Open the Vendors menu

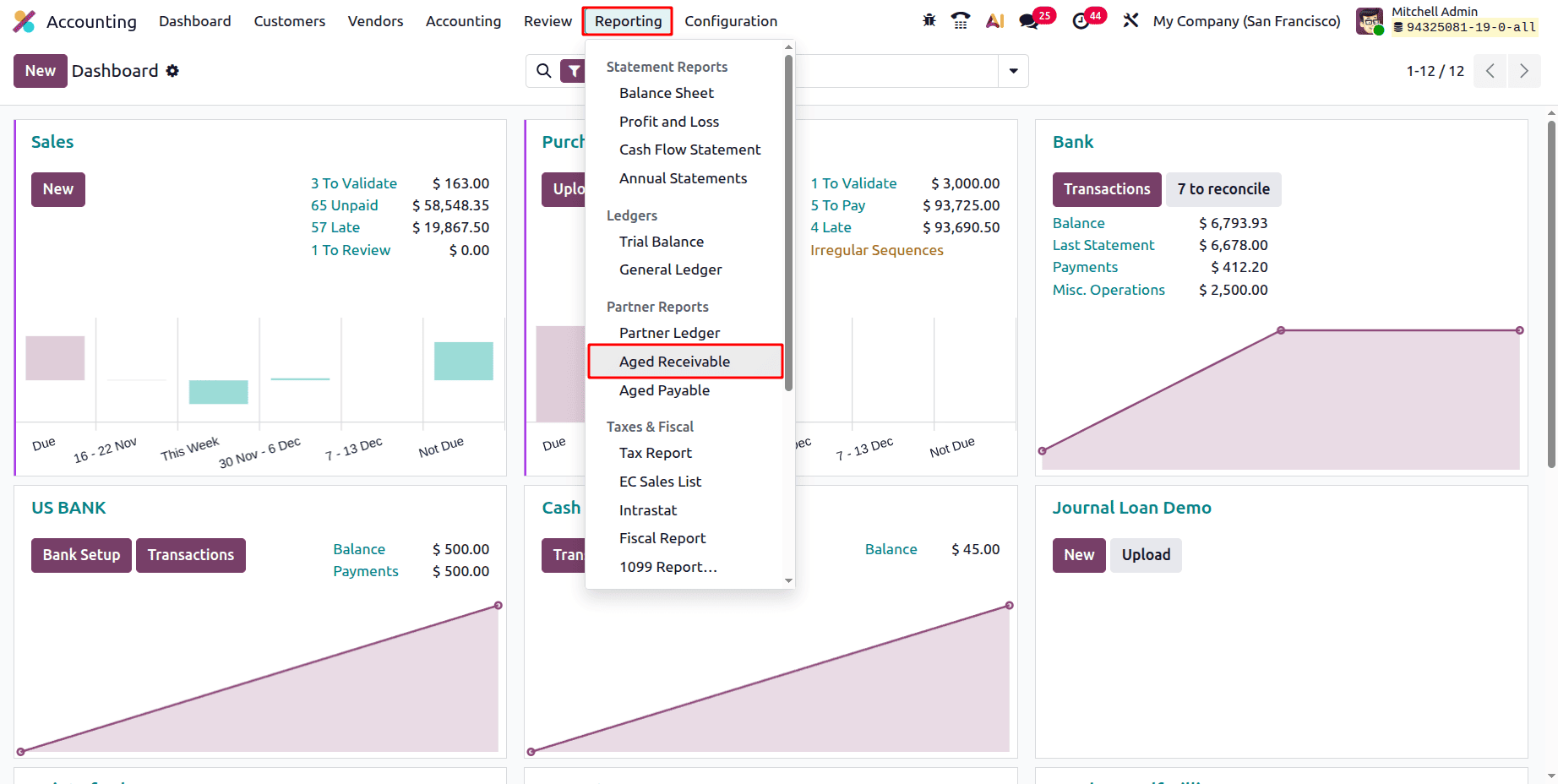click(x=375, y=21)
